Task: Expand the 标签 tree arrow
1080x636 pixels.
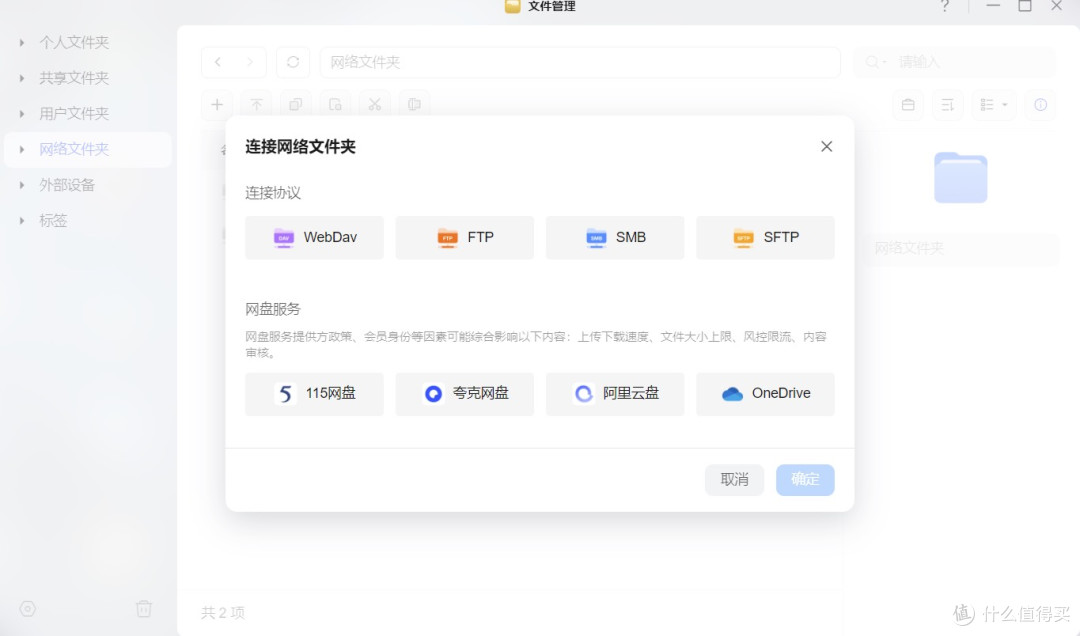Action: (x=22, y=221)
